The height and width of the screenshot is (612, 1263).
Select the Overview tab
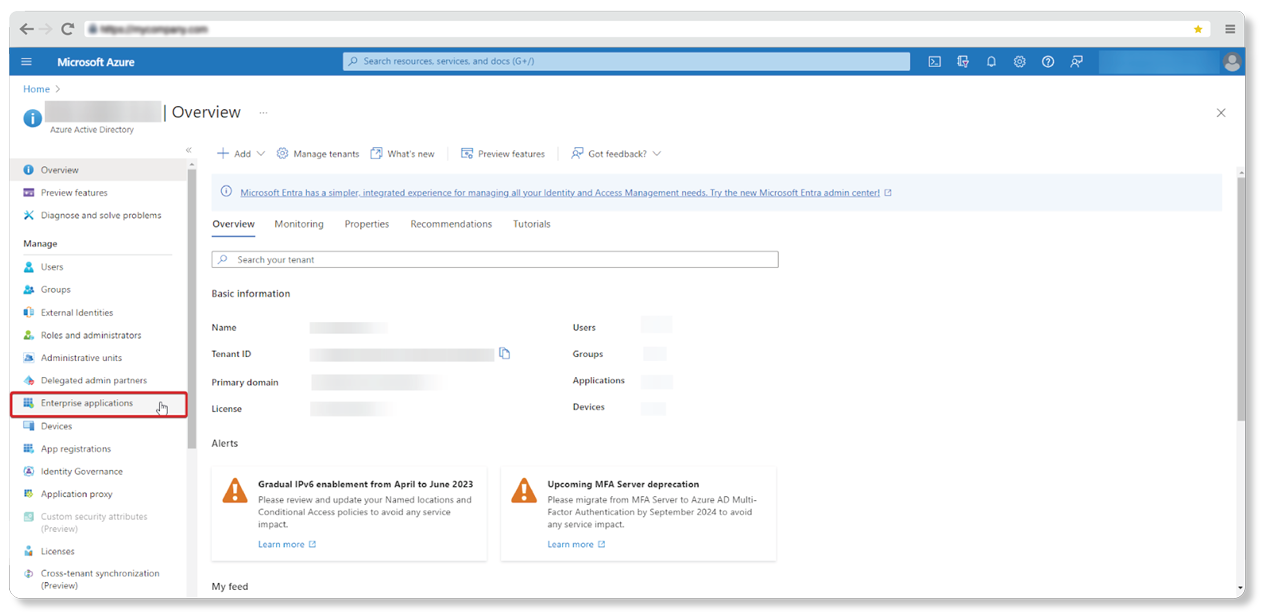[234, 224]
